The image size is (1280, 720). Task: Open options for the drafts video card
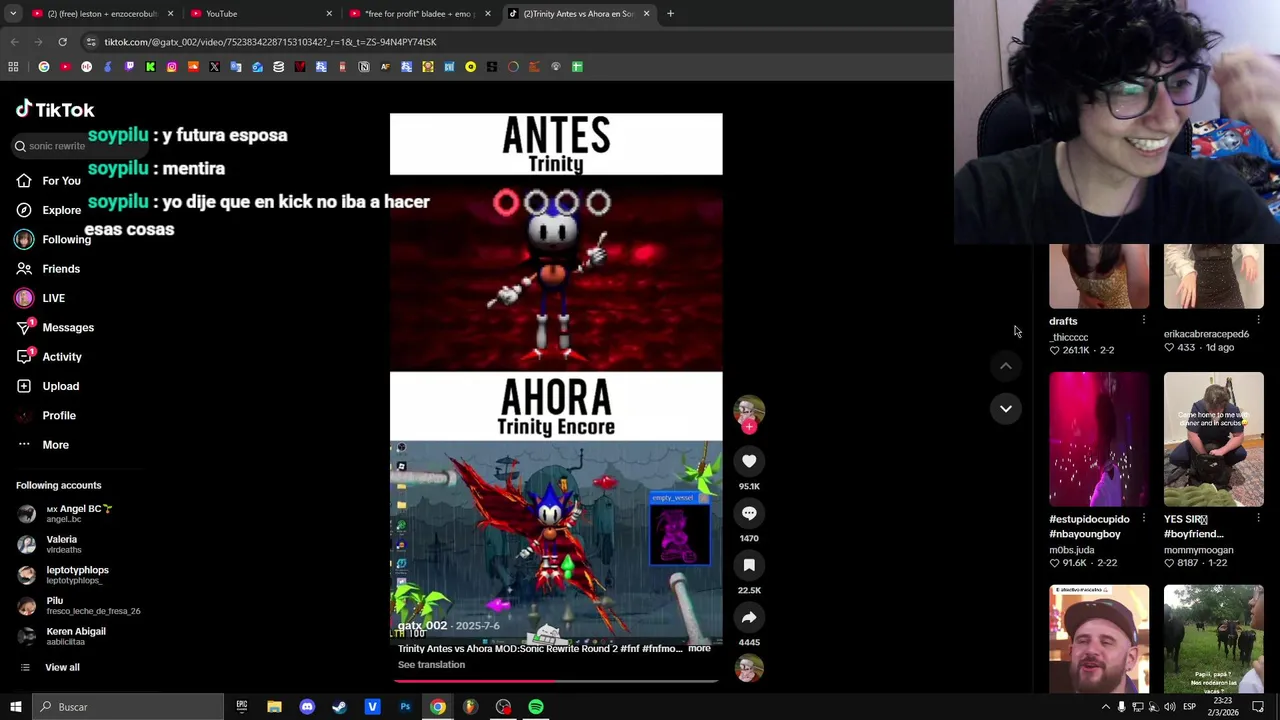[x=1143, y=320]
